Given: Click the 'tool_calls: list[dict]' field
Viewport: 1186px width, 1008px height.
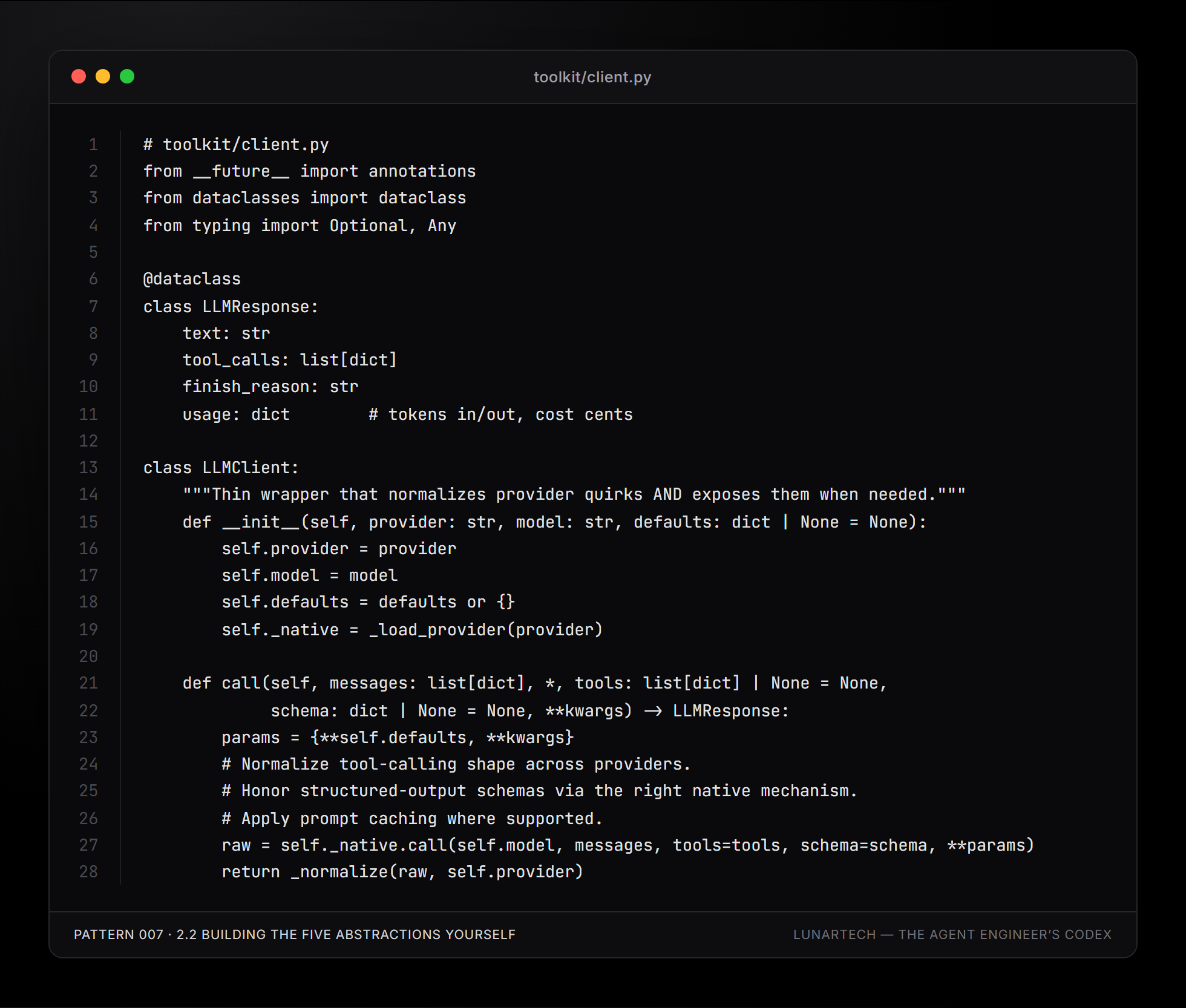Looking at the screenshot, I should tap(290, 360).
